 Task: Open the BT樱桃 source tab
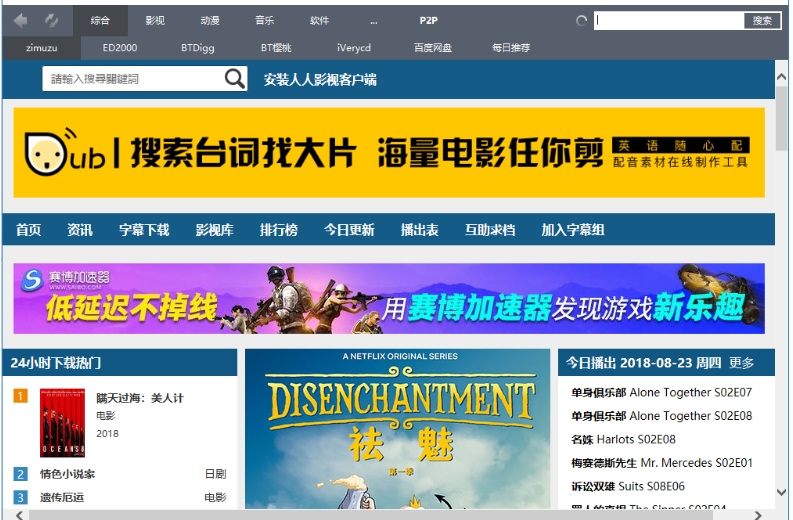pos(276,48)
